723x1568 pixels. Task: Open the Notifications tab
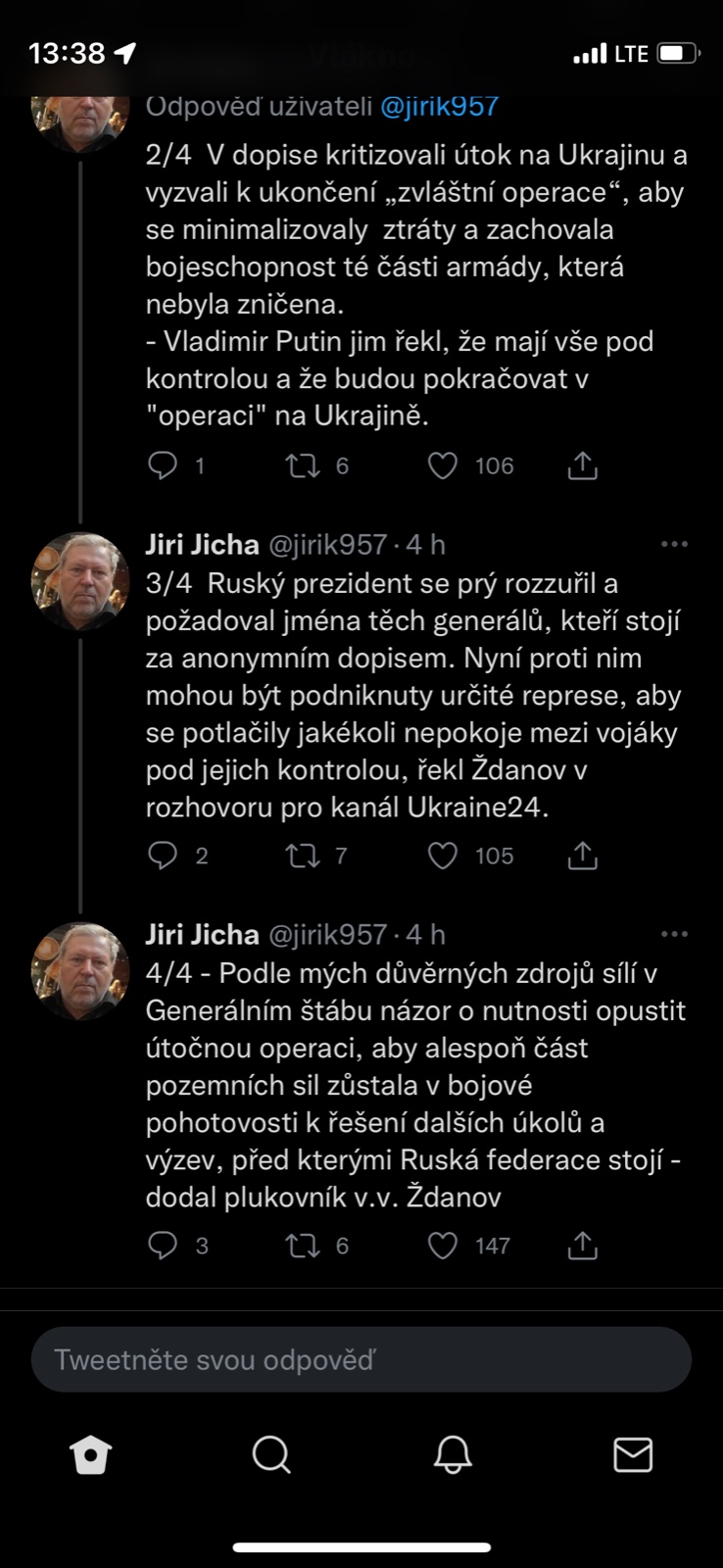click(x=453, y=1455)
